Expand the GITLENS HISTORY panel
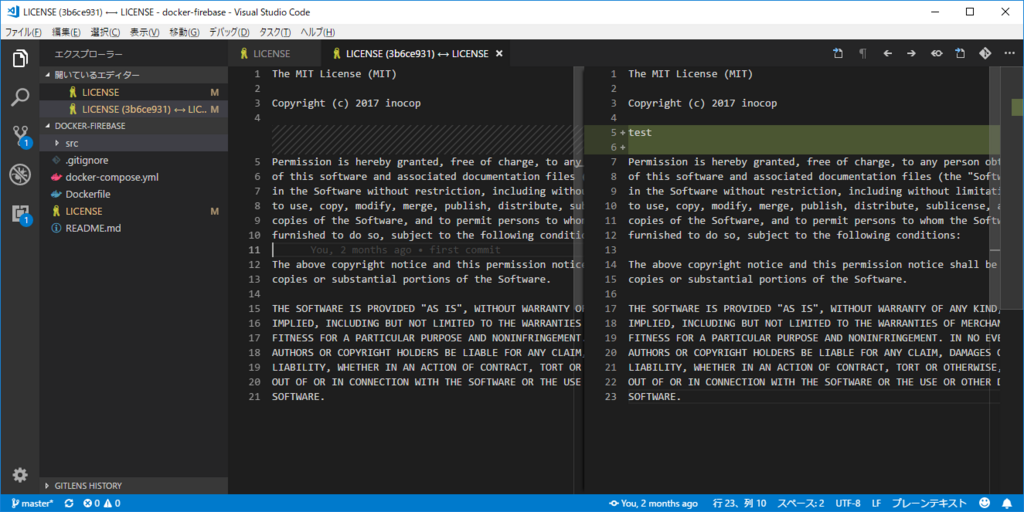Screen dimensions: 1024x512 pyautogui.click(x=134, y=486)
